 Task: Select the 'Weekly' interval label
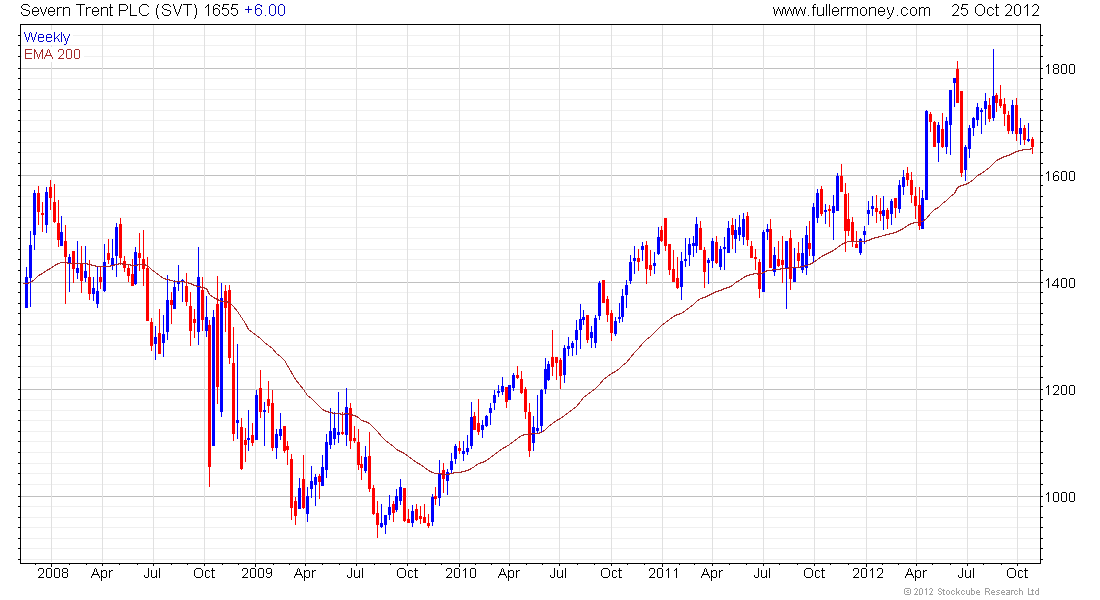point(47,38)
